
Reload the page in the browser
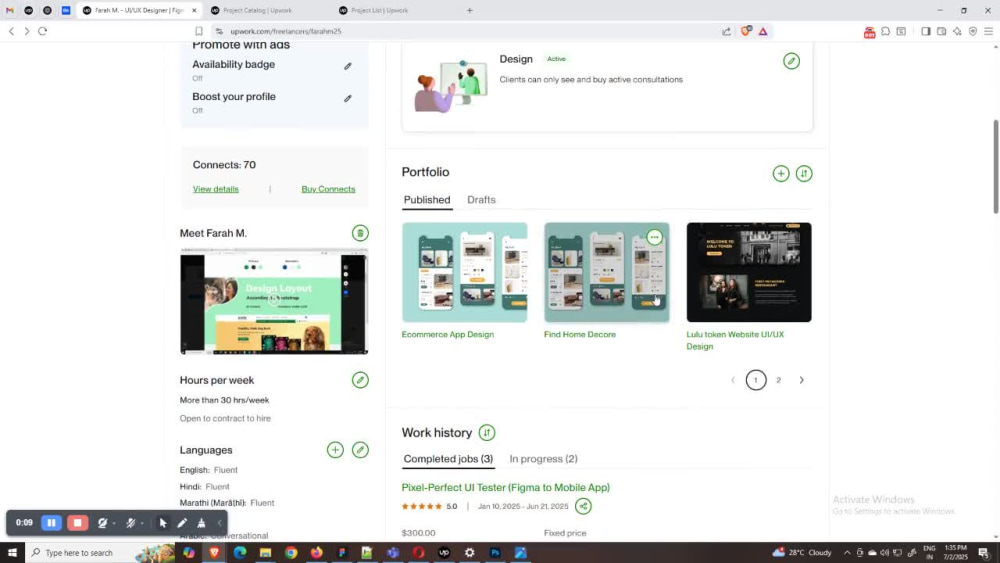tap(43, 31)
